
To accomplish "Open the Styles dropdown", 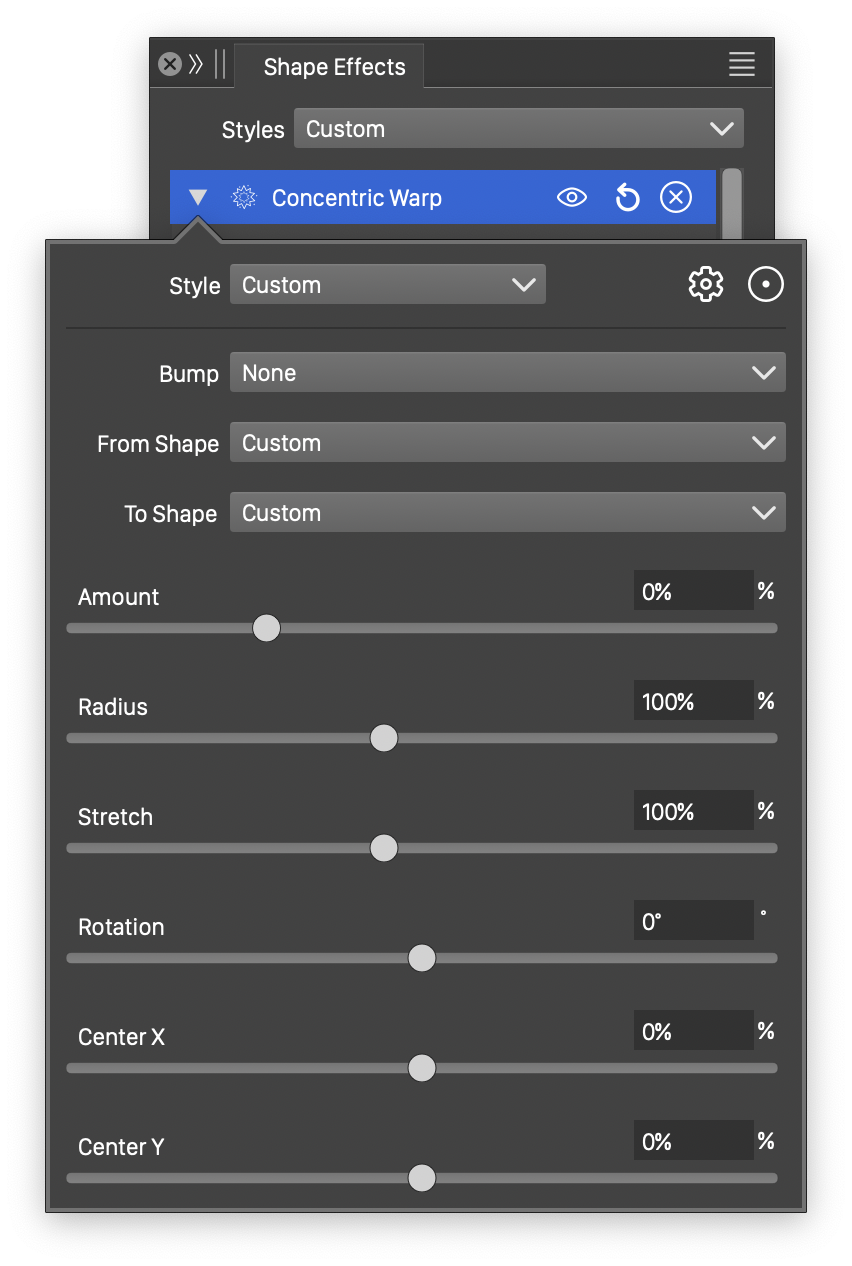I will click(x=518, y=129).
